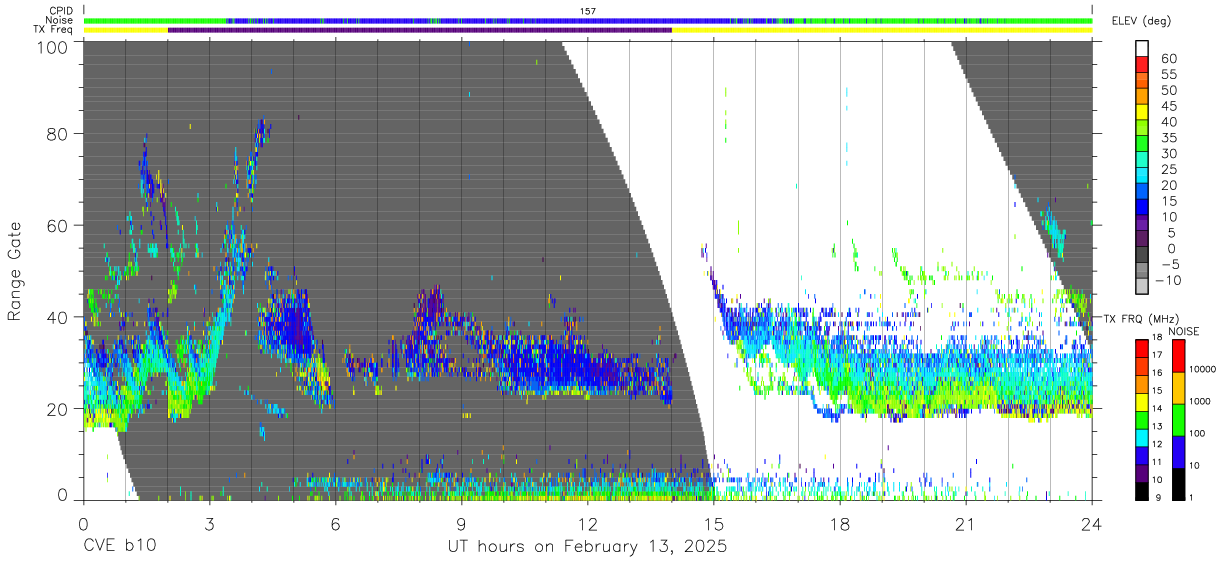Click the black 9 MHz TX frequency swatch
Image resolution: width=1228 pixels, height=567 pixels.
tap(1143, 491)
